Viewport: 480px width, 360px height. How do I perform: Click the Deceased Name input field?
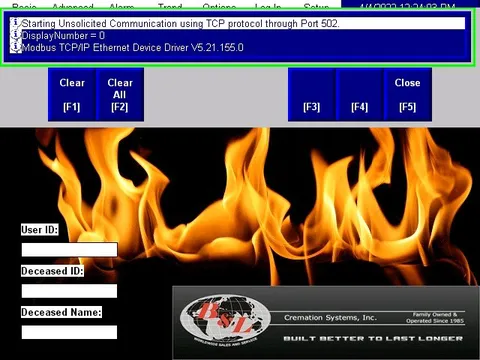click(x=69, y=332)
